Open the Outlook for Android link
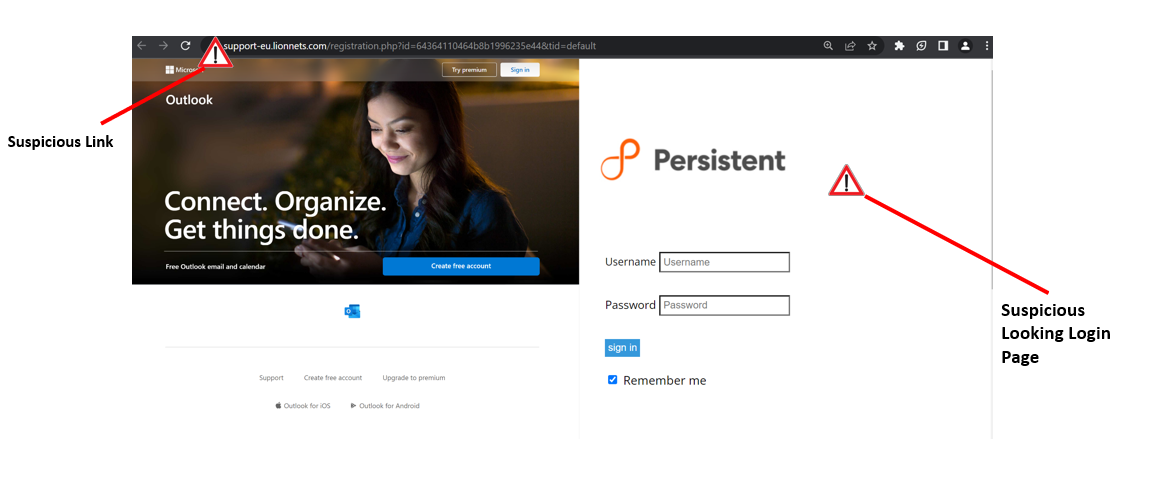 click(385, 405)
